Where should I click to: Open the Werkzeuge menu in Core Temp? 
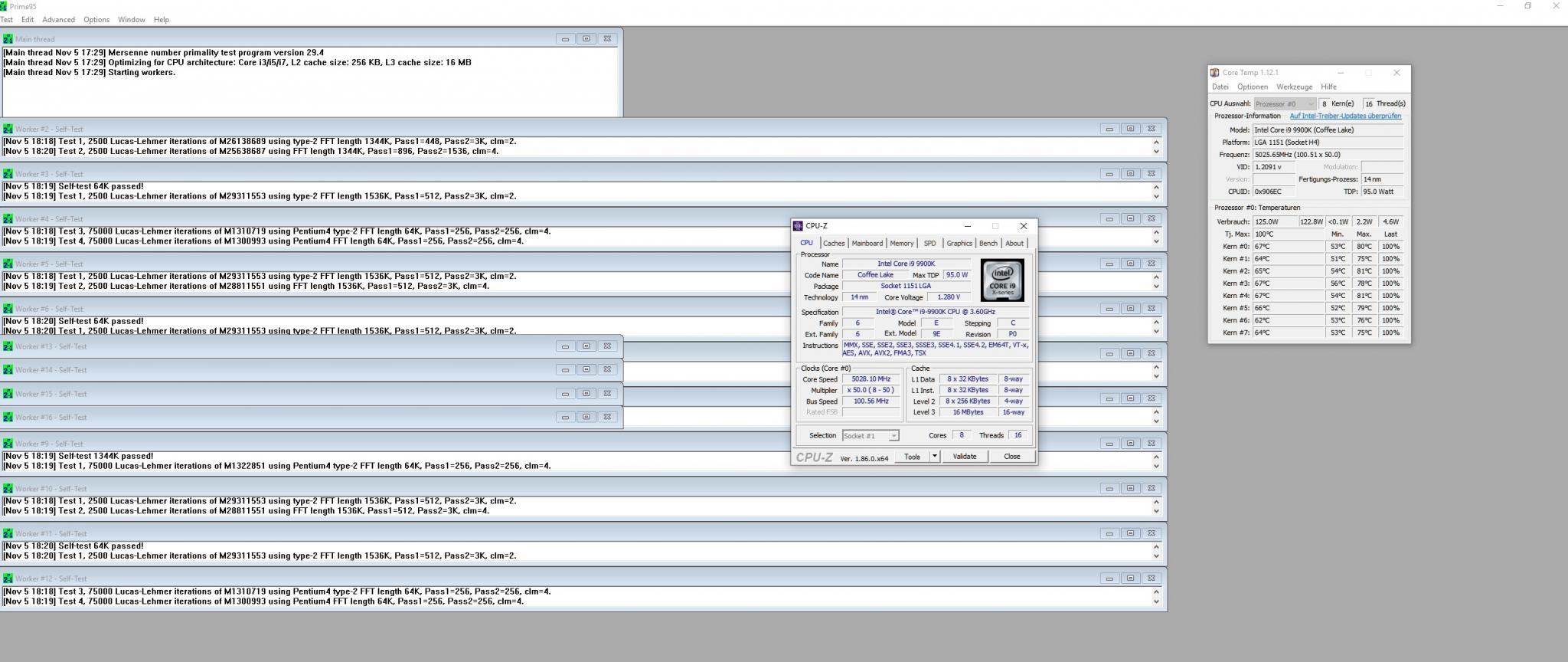click(1294, 87)
